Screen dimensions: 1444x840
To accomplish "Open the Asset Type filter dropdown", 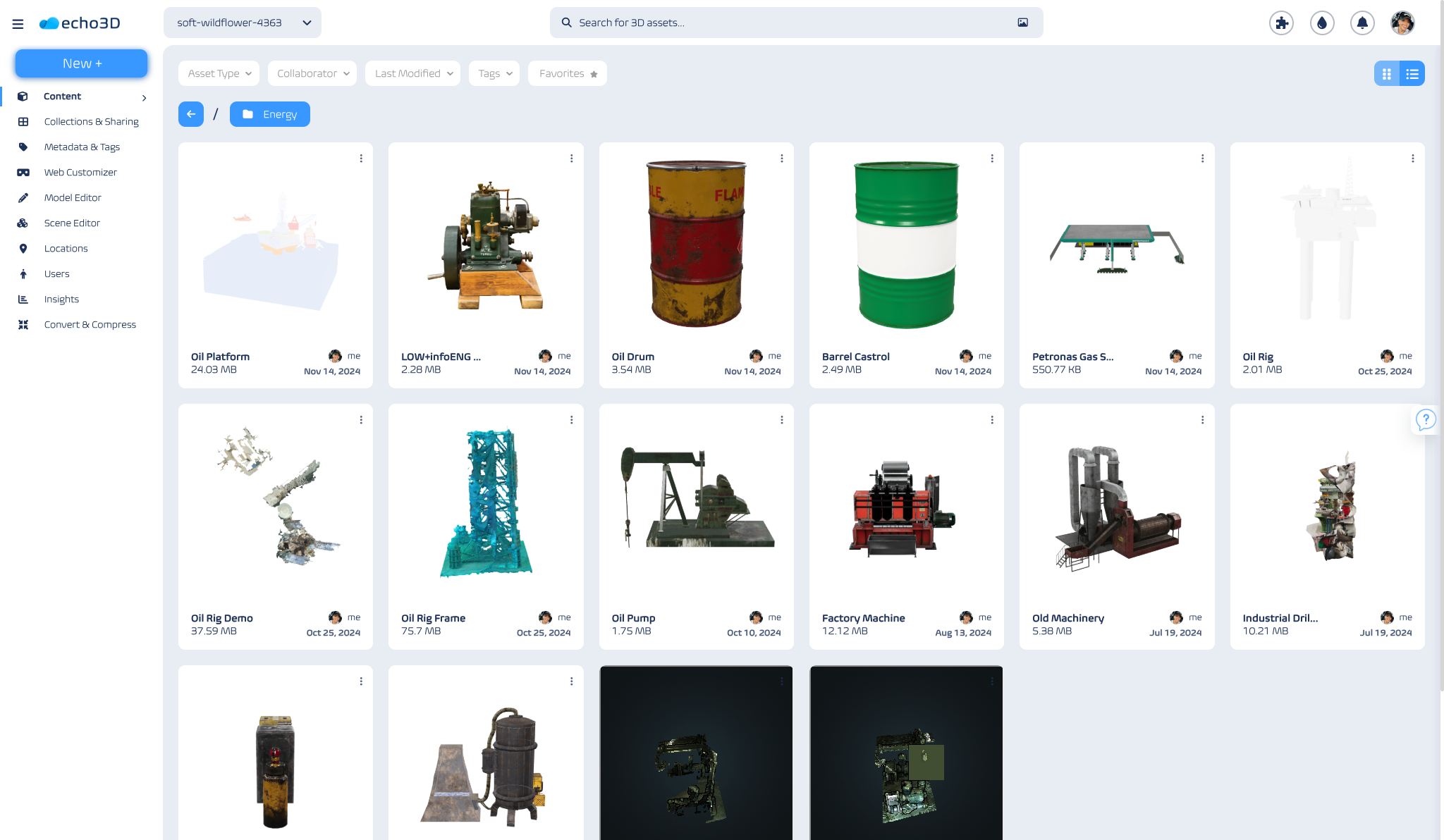I will [218, 73].
